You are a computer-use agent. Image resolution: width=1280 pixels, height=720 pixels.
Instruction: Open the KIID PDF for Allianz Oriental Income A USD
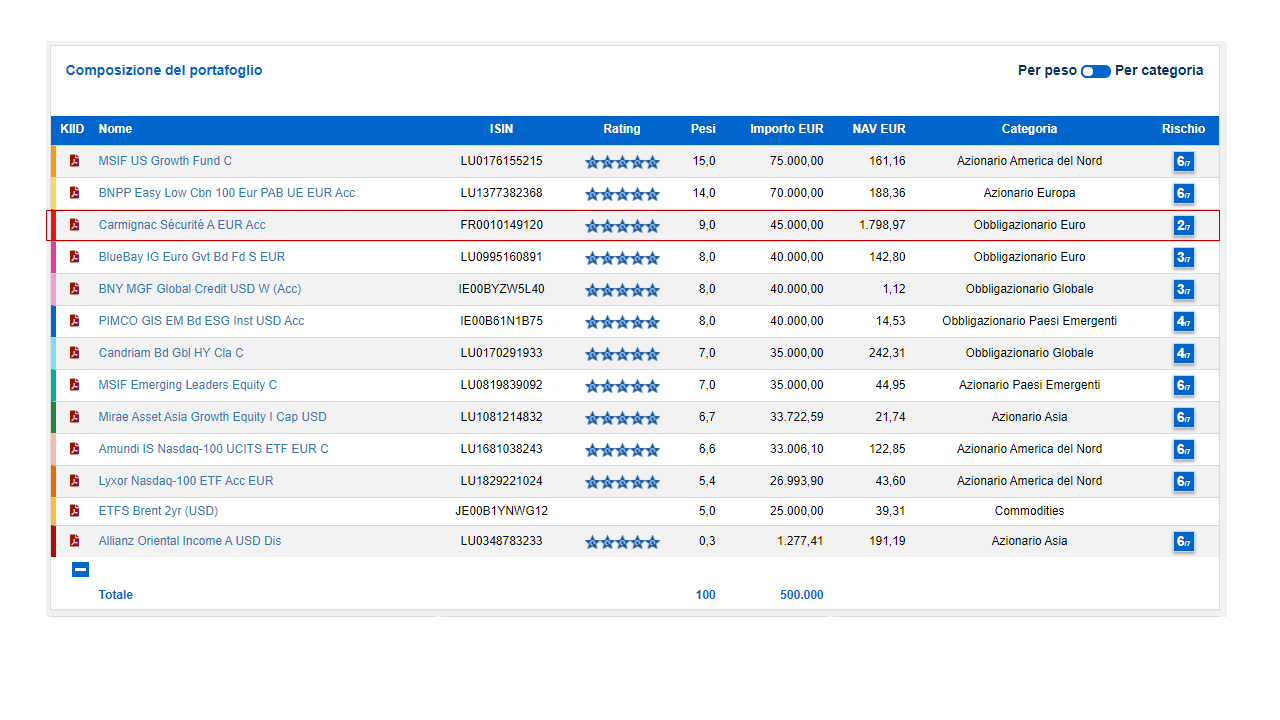(74, 541)
